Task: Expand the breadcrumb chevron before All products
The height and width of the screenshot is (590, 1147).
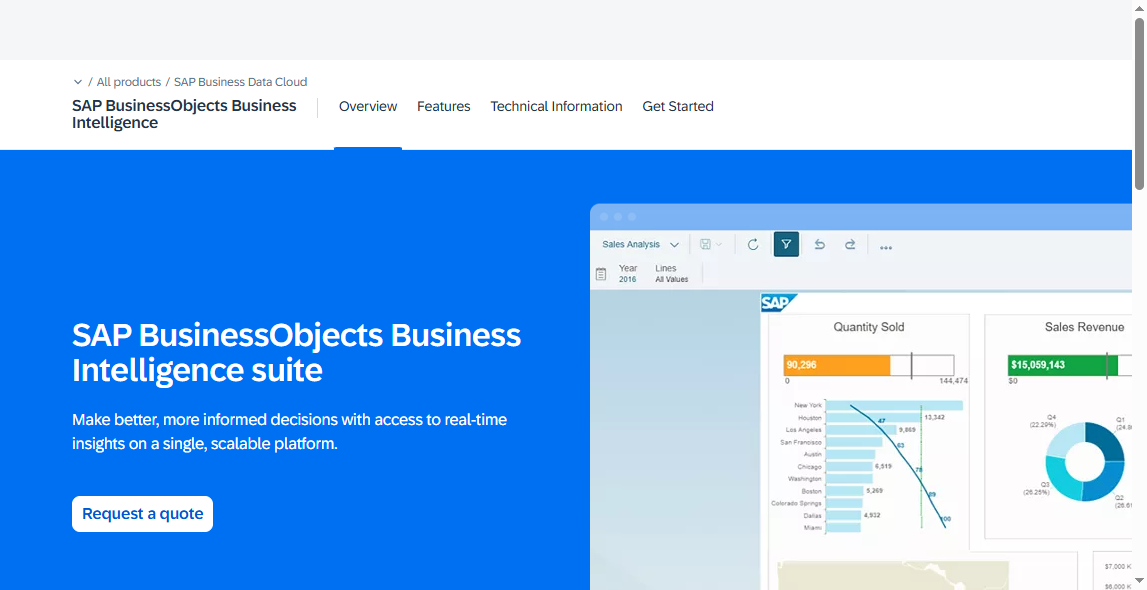Action: click(x=78, y=82)
